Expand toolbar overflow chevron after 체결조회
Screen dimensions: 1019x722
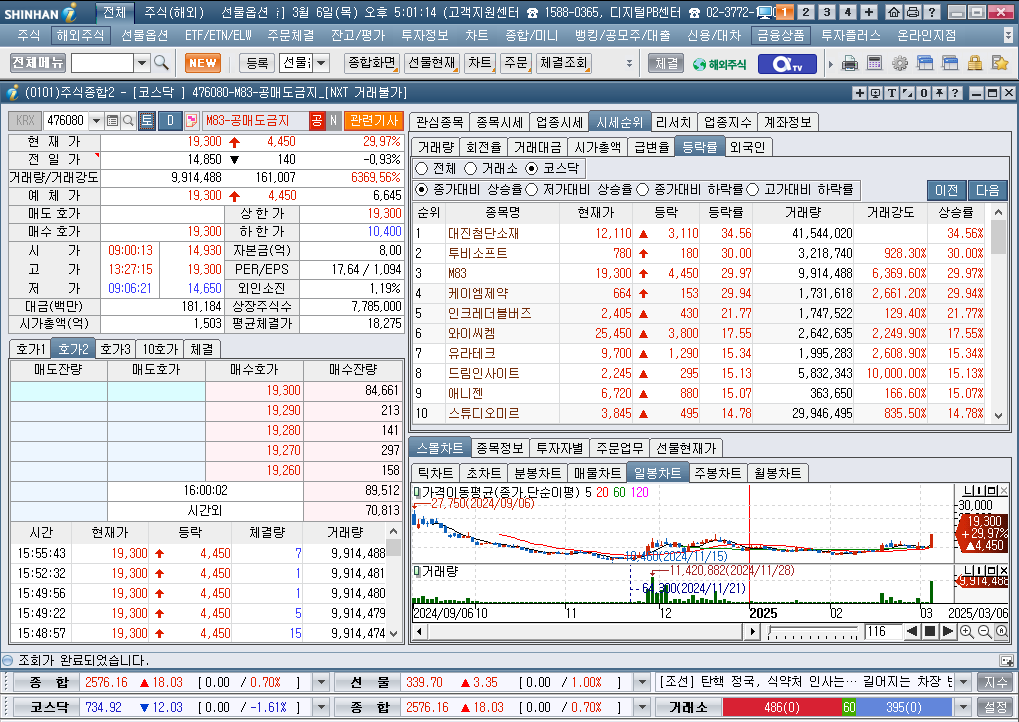coord(629,63)
